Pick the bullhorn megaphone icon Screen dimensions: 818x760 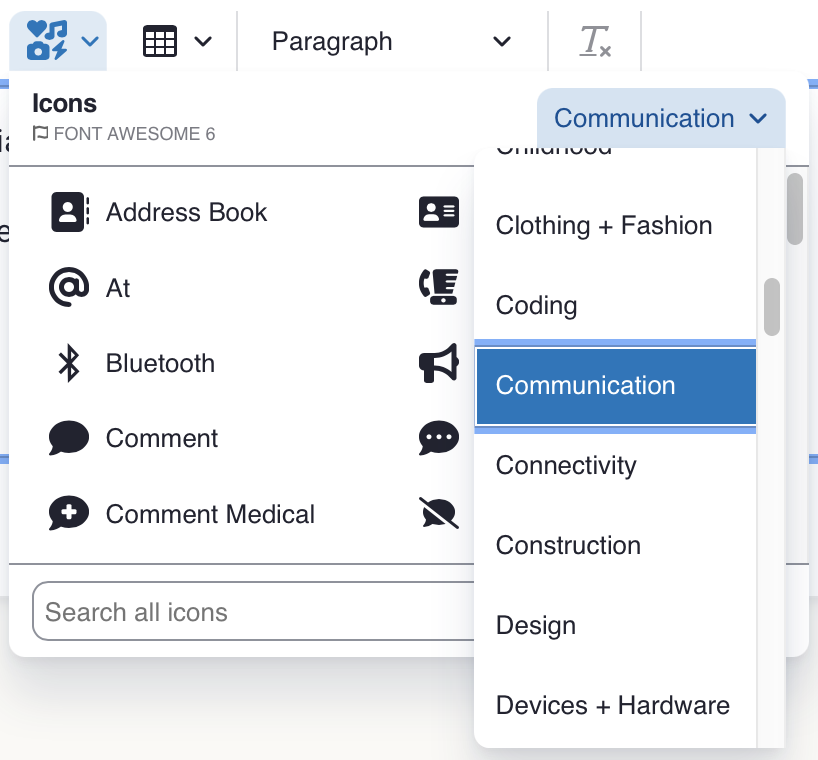pos(439,363)
